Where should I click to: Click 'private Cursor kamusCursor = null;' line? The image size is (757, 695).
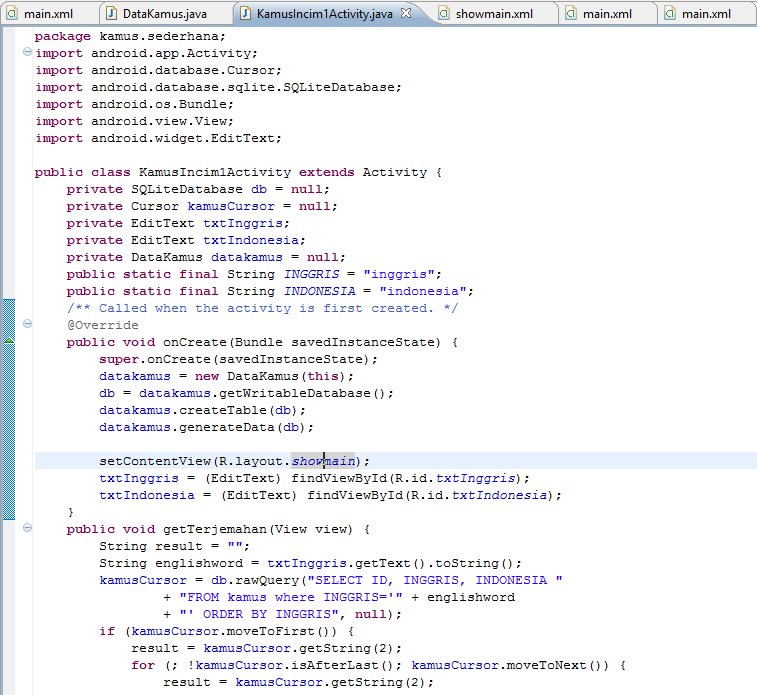pos(202,206)
